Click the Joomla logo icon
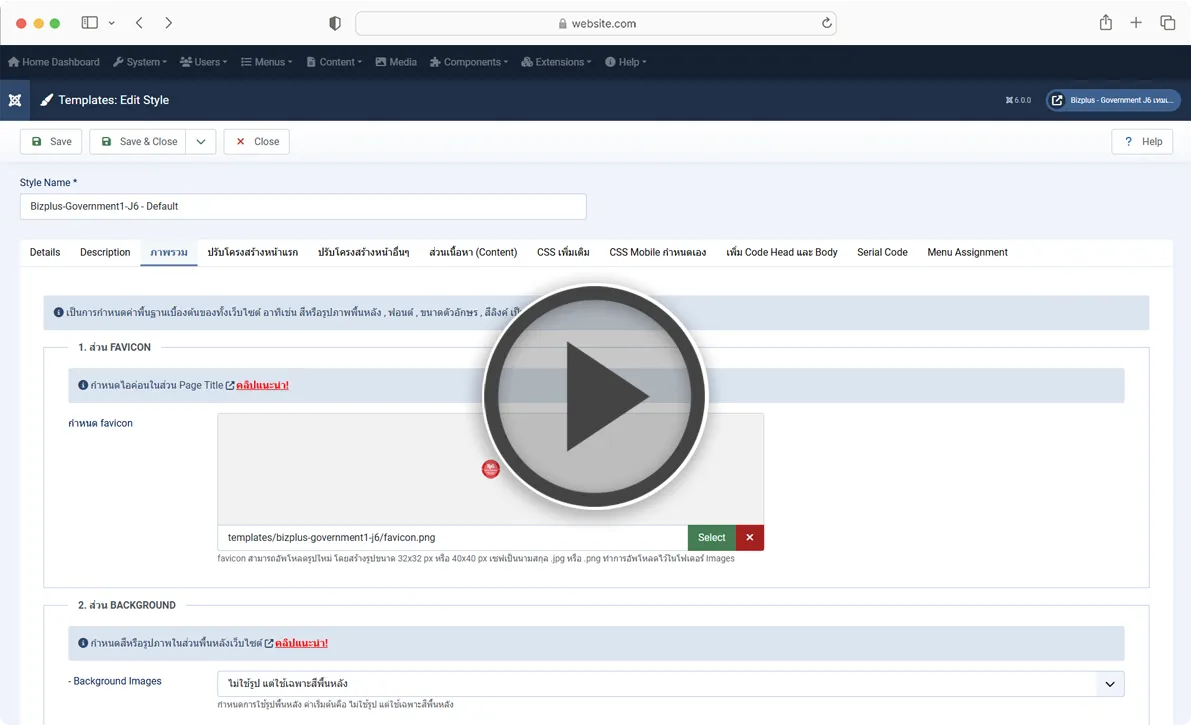The width and height of the screenshot is (1192, 727). click(15, 100)
